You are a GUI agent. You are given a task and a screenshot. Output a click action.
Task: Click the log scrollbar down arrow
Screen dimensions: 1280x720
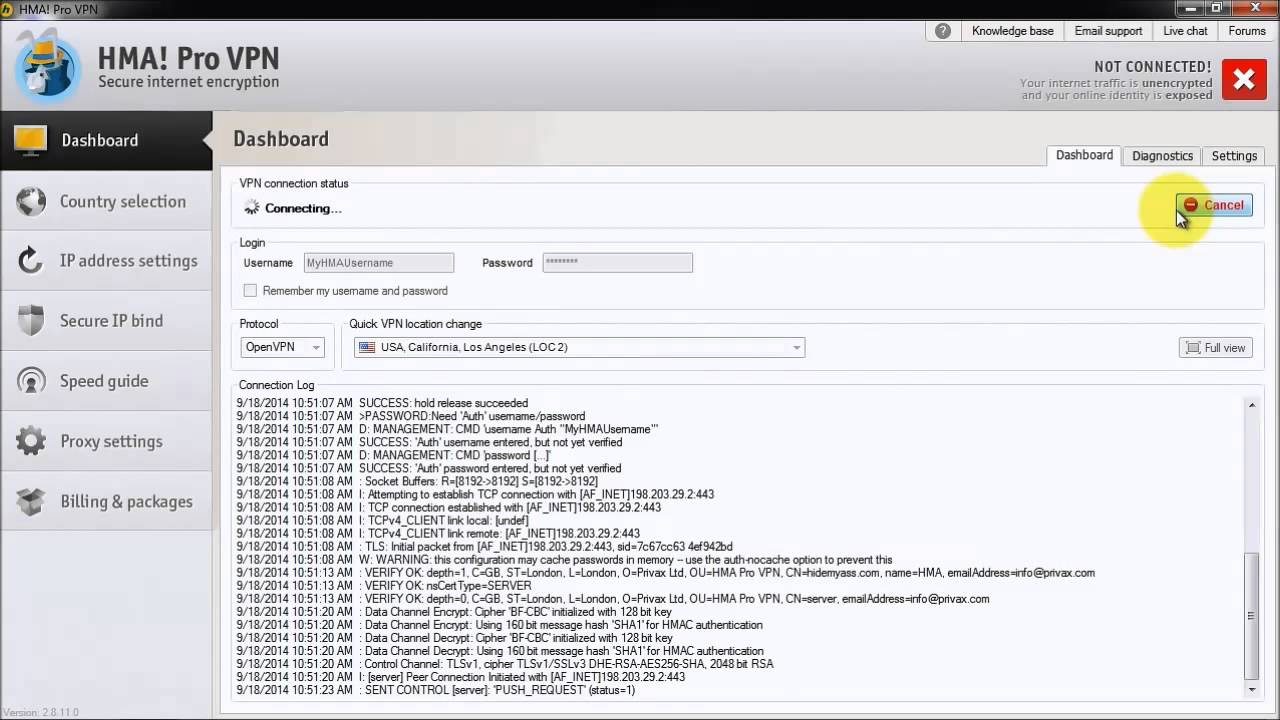pos(1252,689)
